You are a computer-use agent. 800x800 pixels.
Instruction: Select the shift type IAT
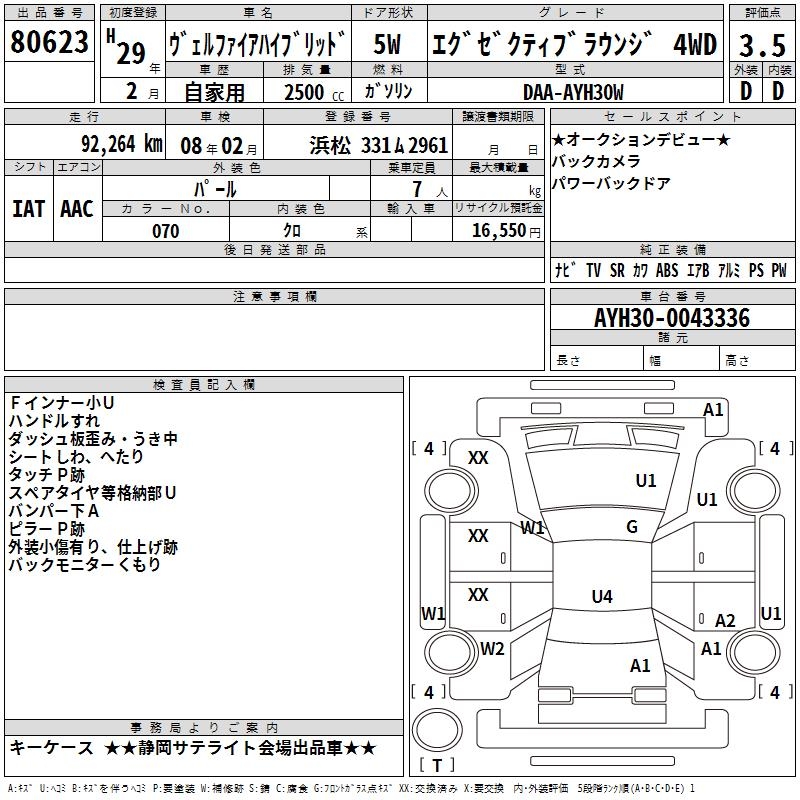28,209
